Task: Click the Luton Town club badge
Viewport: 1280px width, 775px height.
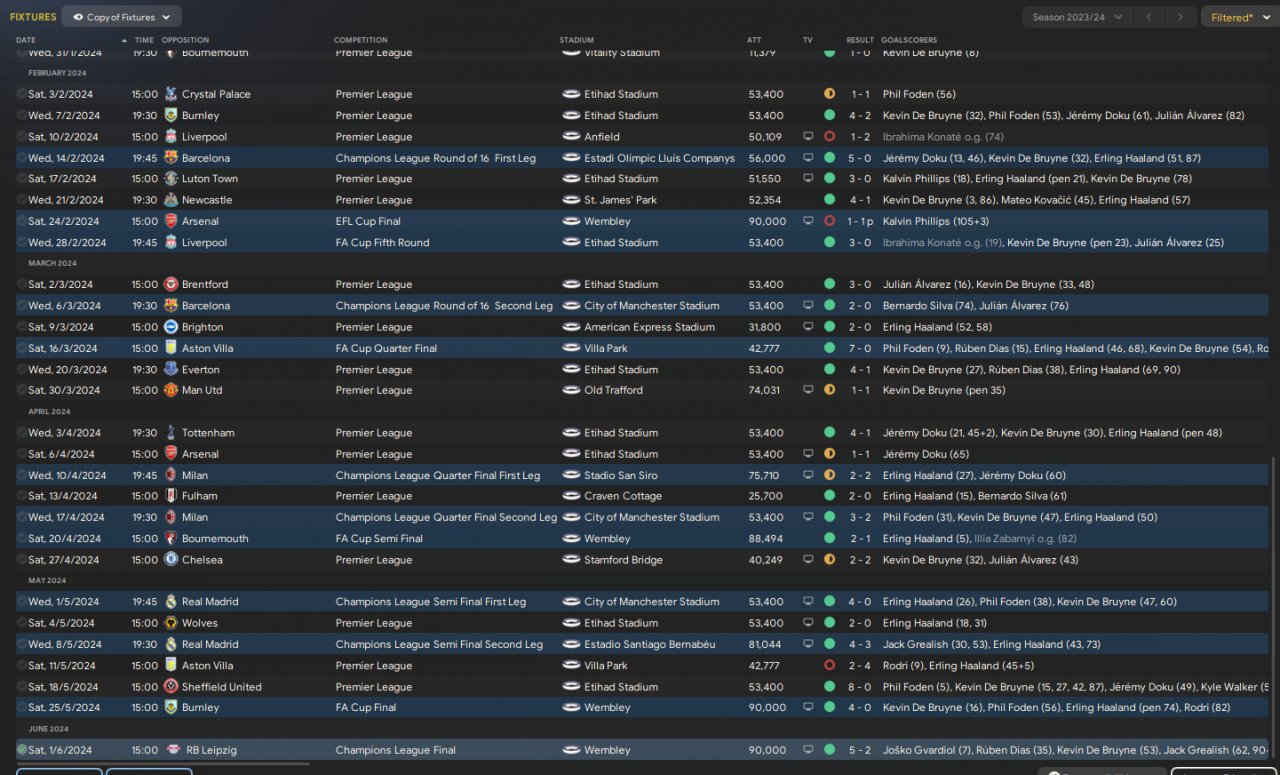Action: [171, 179]
